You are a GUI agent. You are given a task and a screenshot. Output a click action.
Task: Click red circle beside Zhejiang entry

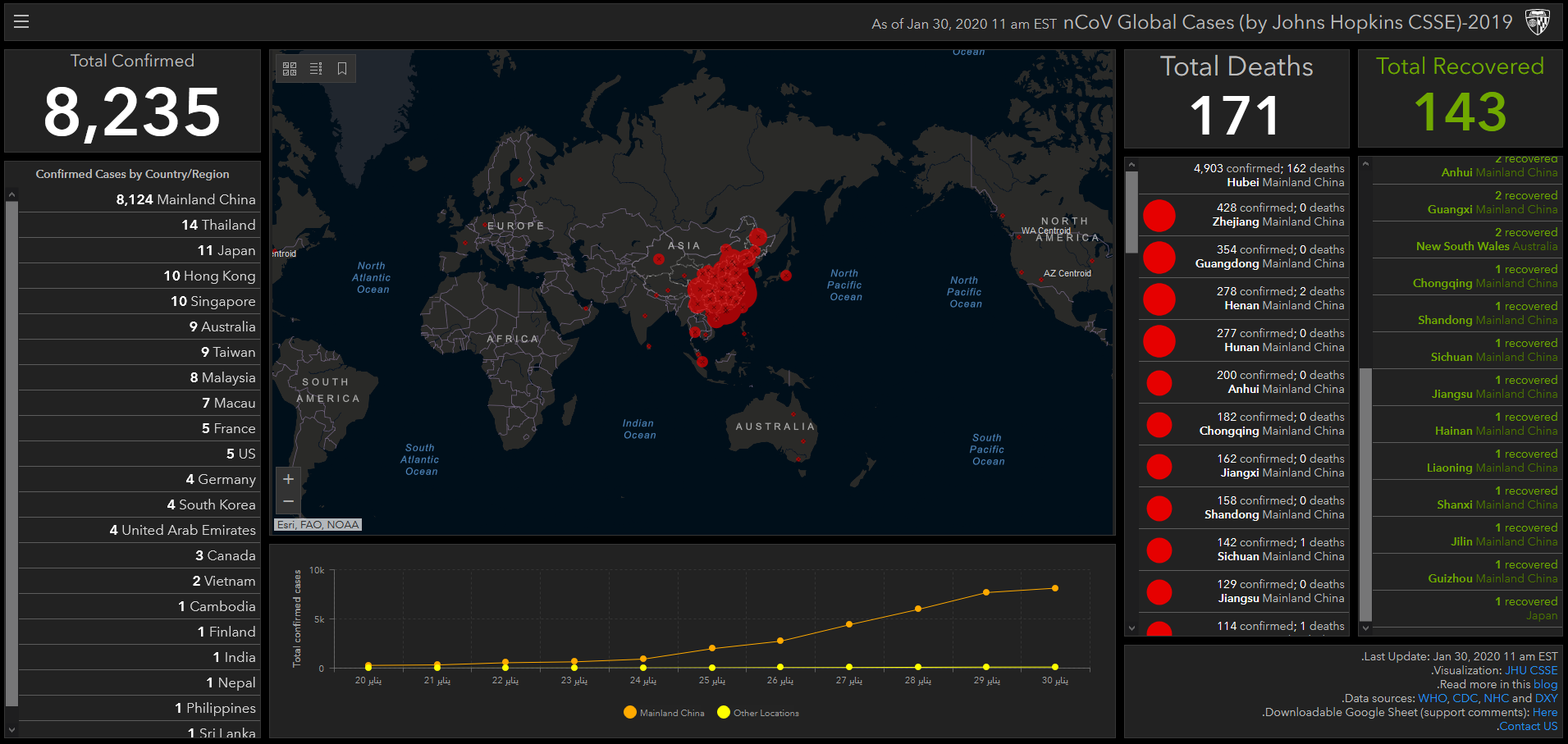(1159, 216)
